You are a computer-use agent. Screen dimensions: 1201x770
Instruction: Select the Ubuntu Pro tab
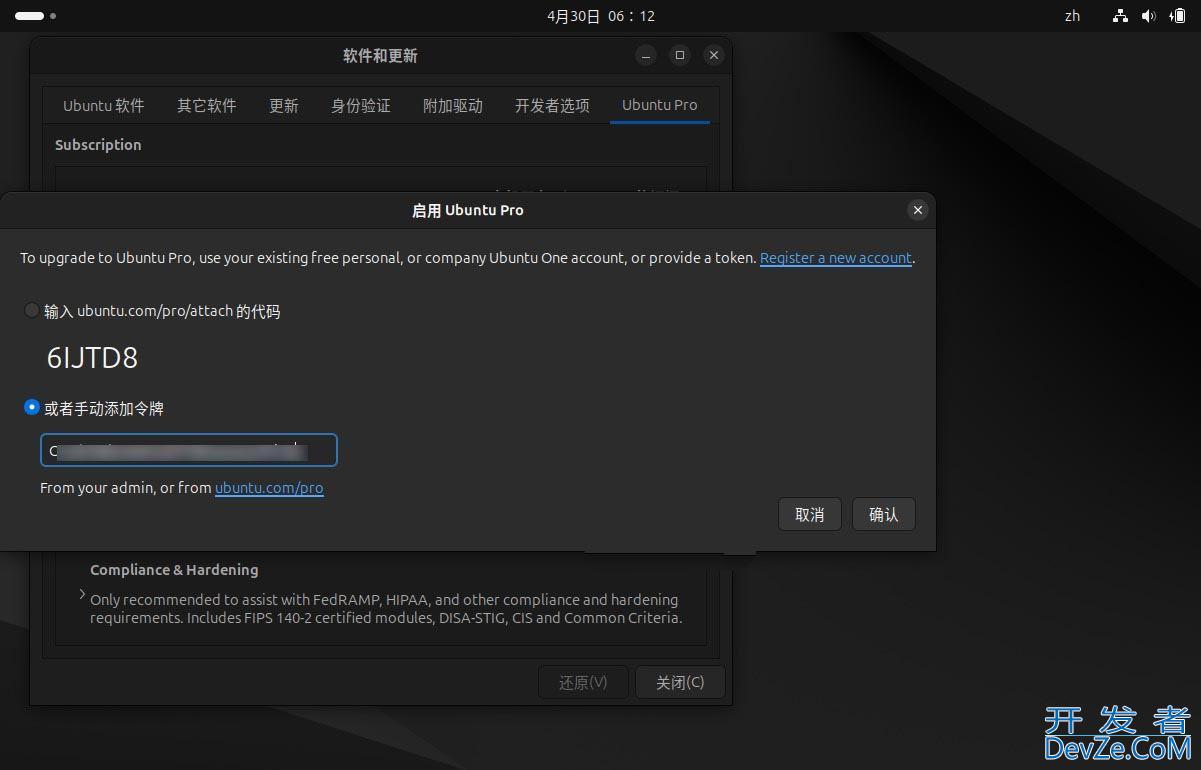pos(660,105)
